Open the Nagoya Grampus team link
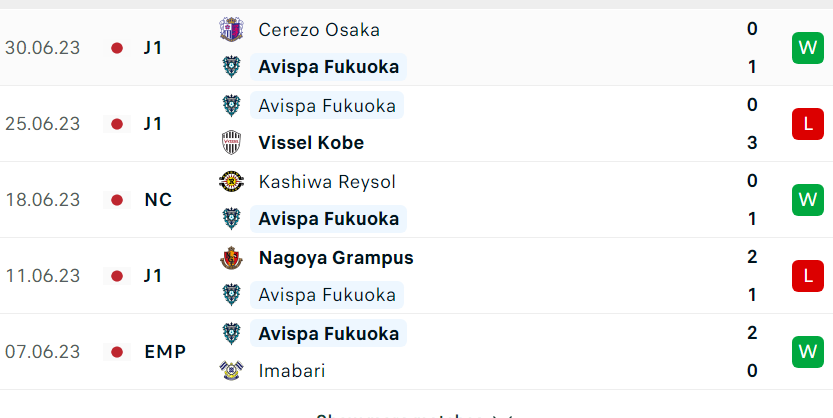Screen dimensions: 833x418 336,258
